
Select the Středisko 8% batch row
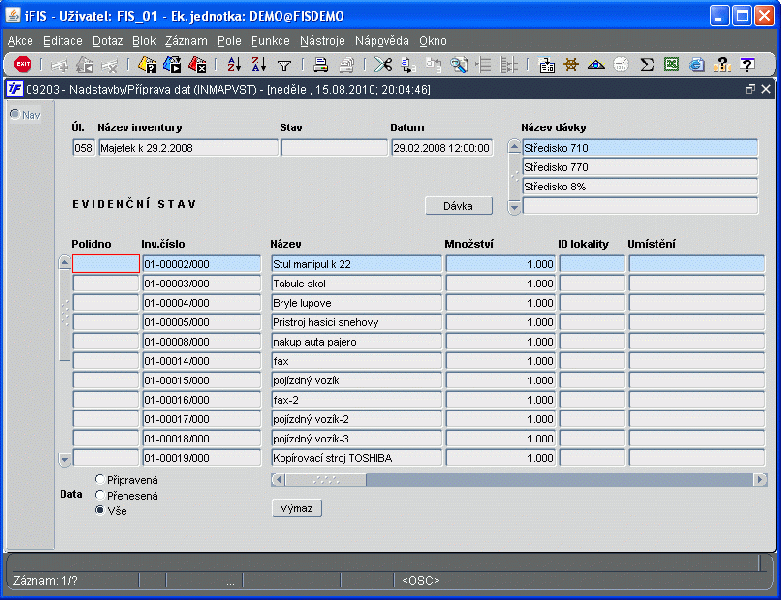tap(640, 186)
